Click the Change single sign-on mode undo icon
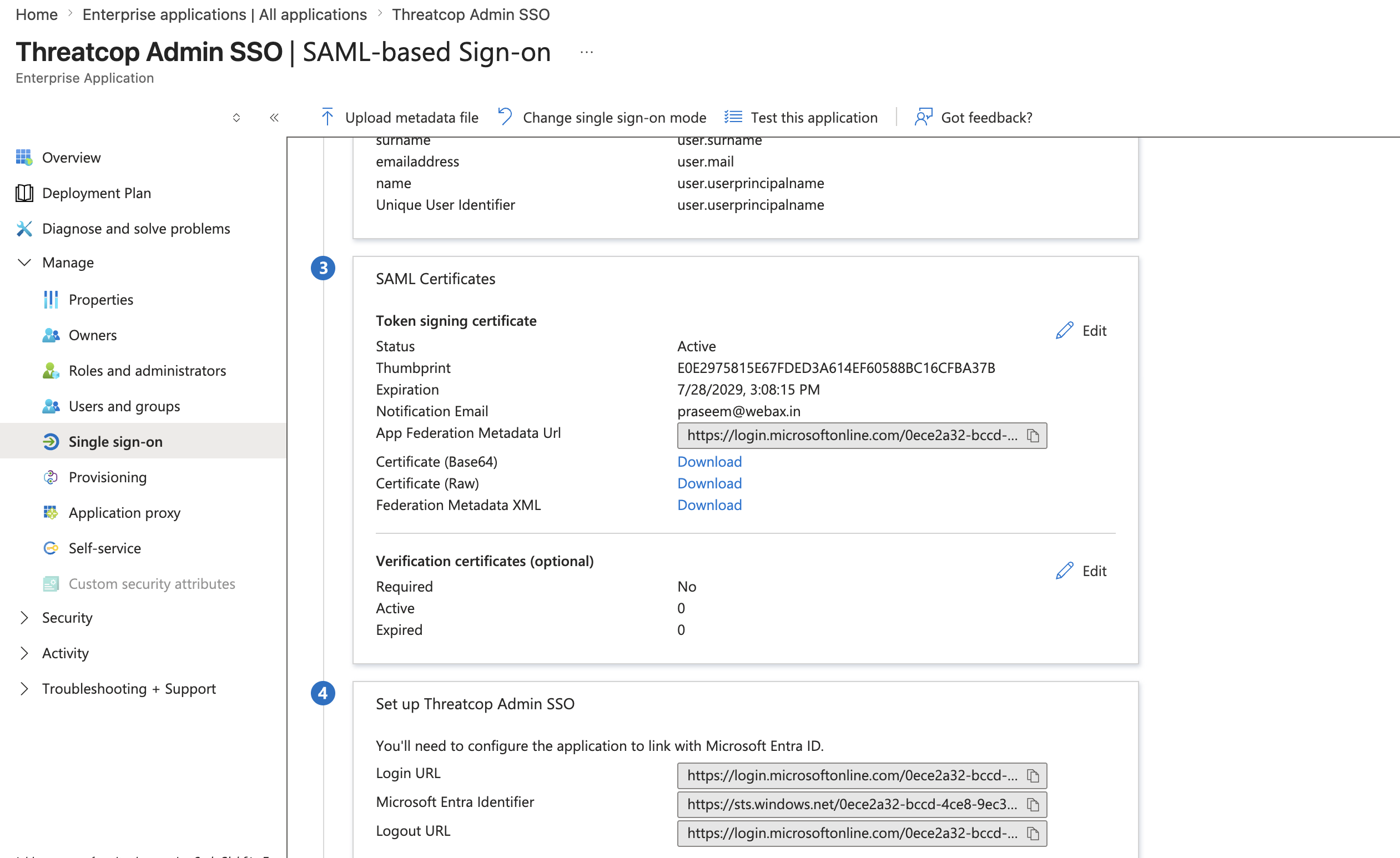1400x858 pixels. point(505,117)
